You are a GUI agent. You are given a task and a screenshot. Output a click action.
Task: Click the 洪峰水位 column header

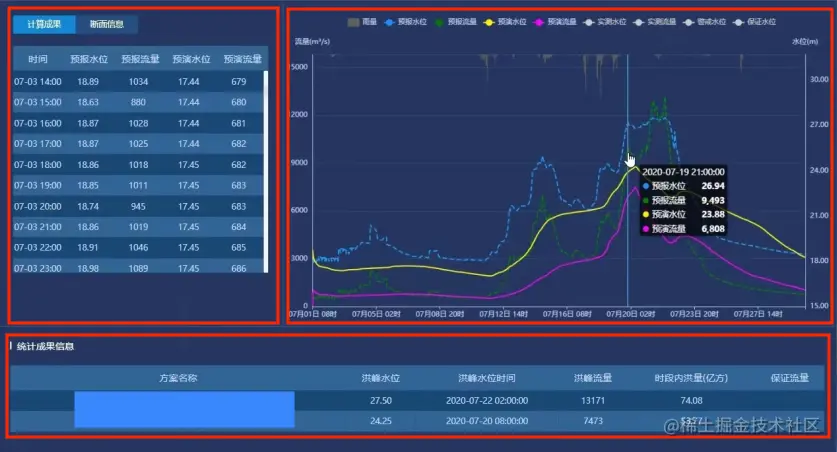381,378
